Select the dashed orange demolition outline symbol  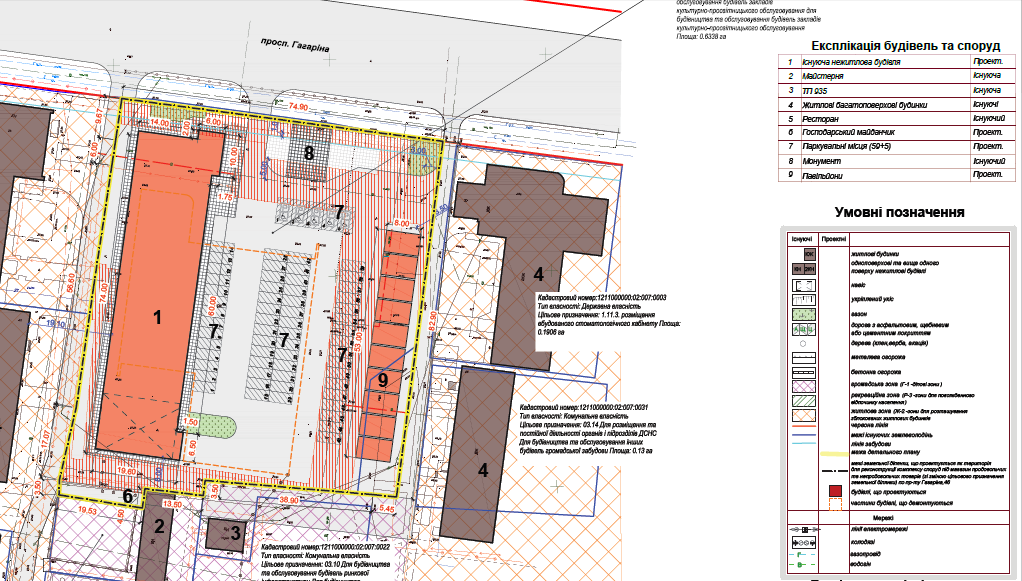click(834, 505)
